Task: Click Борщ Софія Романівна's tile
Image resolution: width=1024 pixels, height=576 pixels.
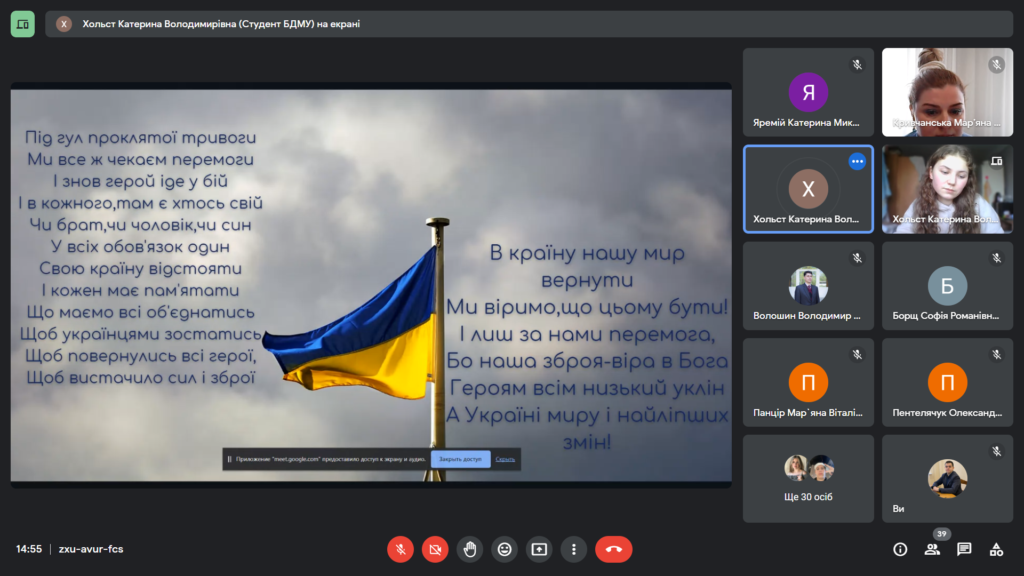Action: (946, 286)
